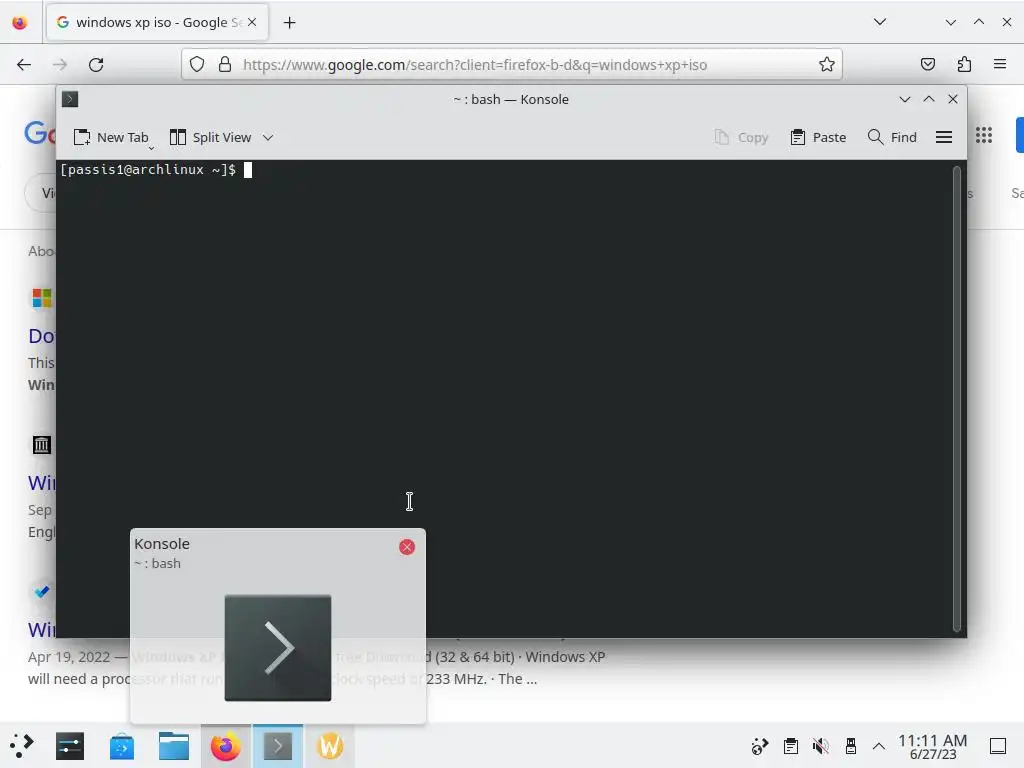The image size is (1024, 768).
Task: Reload the Firefox page
Action: click(96, 64)
